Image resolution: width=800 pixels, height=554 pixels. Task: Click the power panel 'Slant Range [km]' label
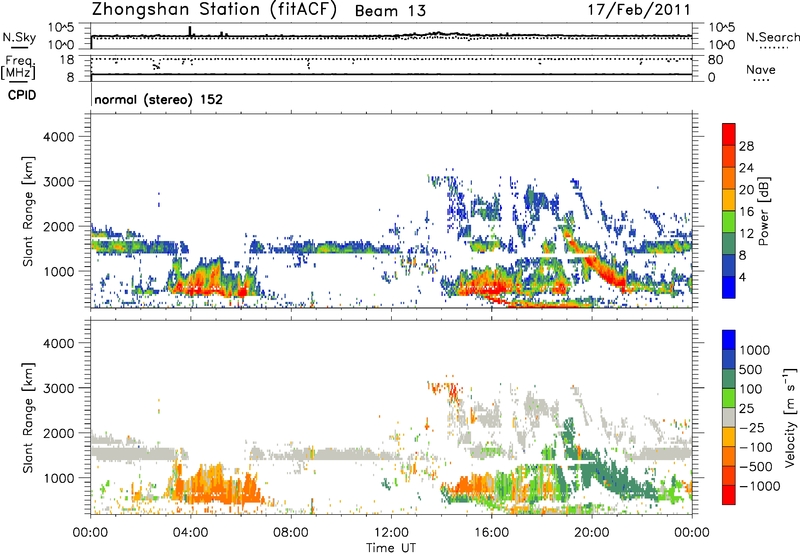[28, 211]
